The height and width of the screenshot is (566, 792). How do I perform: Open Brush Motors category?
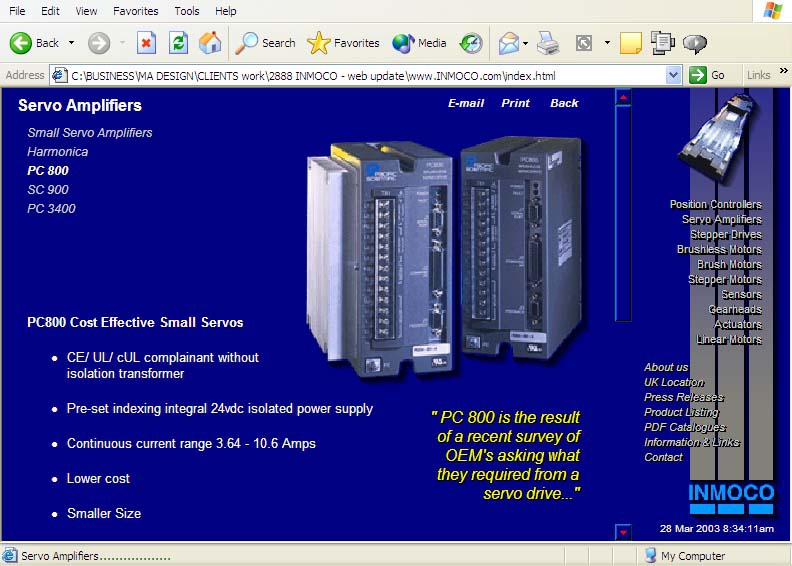click(729, 265)
